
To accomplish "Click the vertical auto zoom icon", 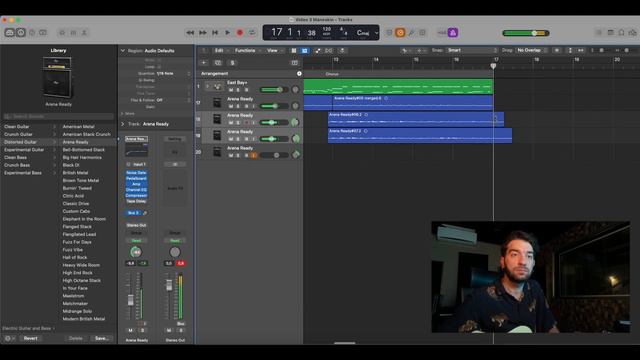I will pos(570,50).
